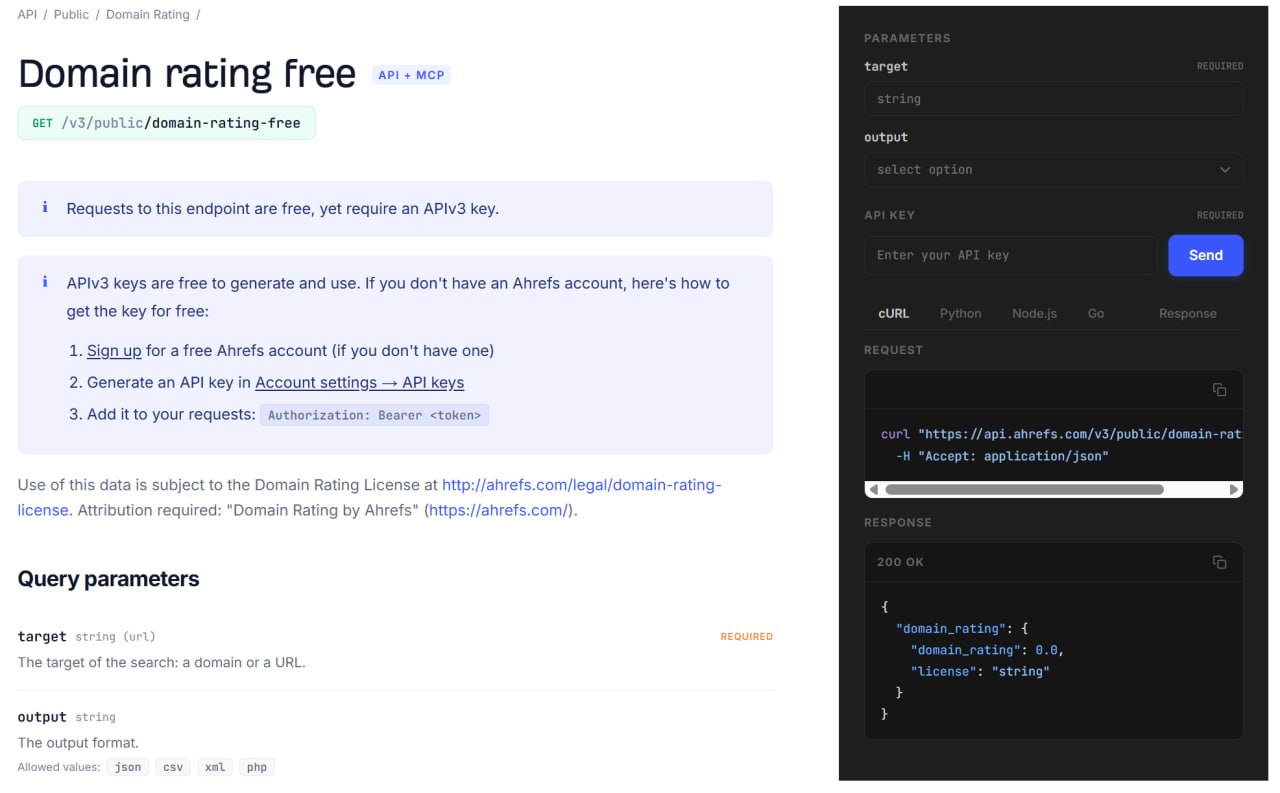Go to API breadcrumb
1280x793 pixels.
pyautogui.click(x=28, y=15)
